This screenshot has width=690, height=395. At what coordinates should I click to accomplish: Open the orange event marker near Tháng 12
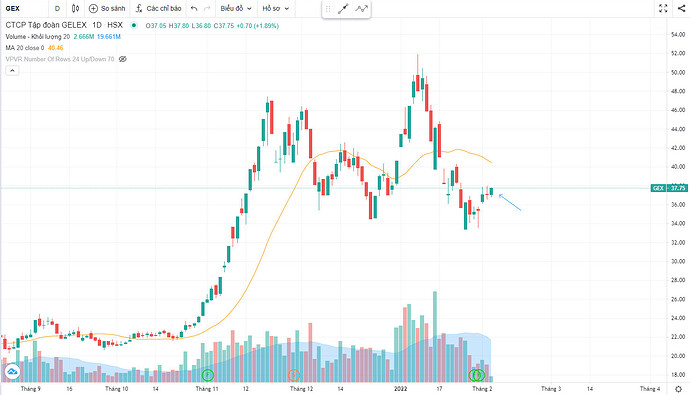tap(294, 375)
